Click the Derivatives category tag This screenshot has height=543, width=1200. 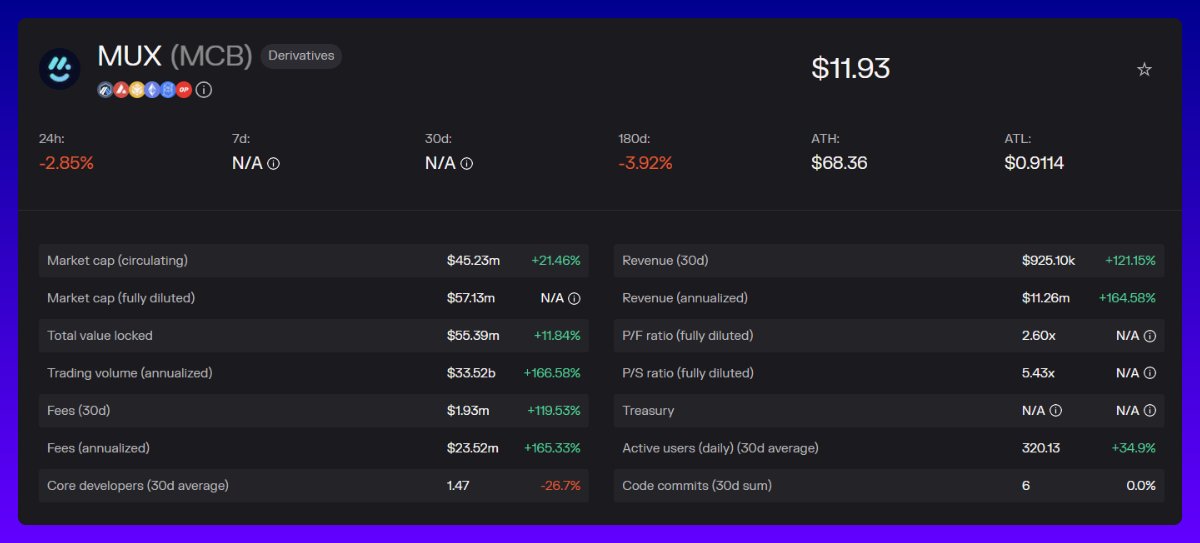tap(301, 56)
